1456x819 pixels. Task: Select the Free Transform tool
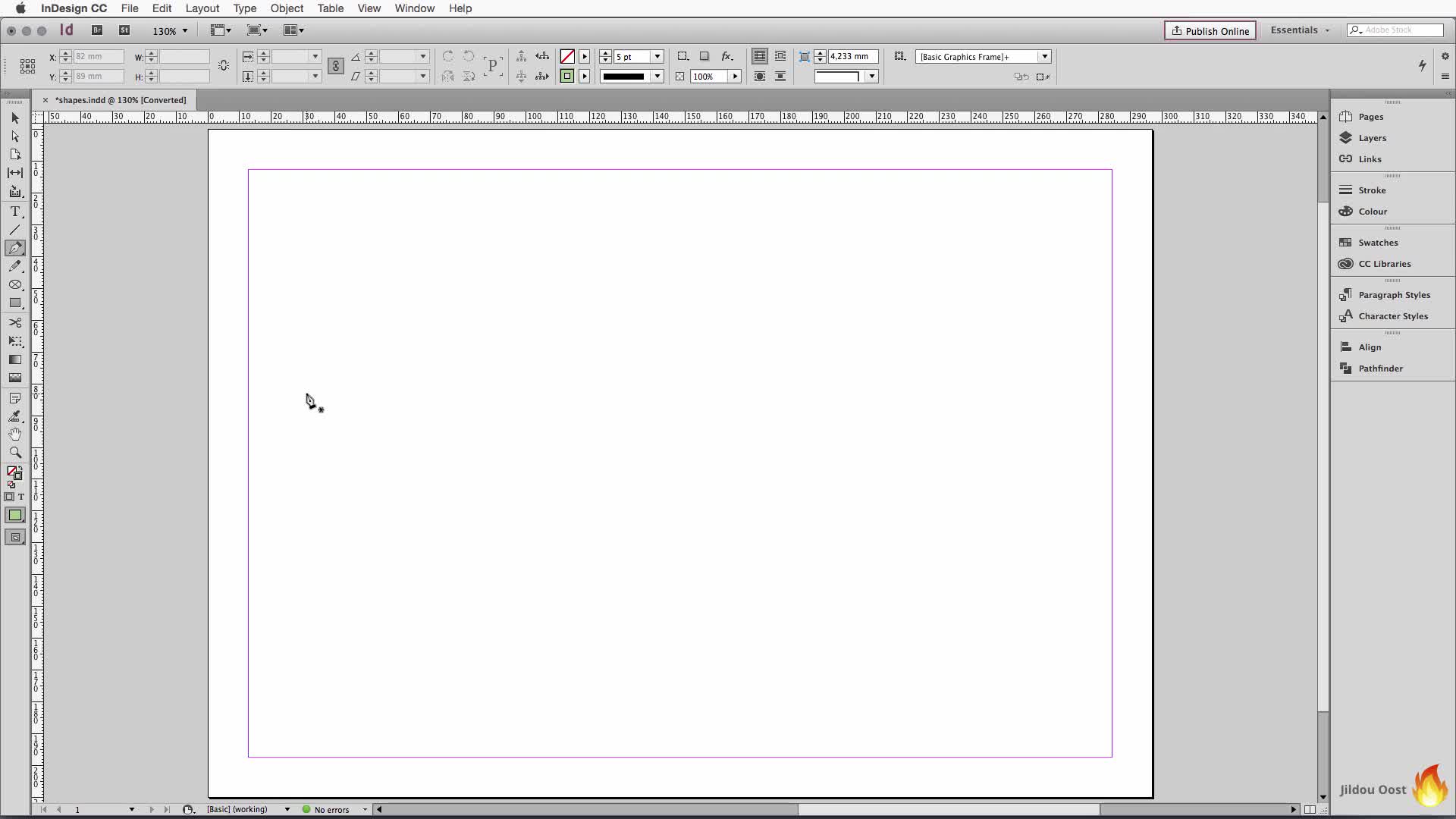[15, 341]
